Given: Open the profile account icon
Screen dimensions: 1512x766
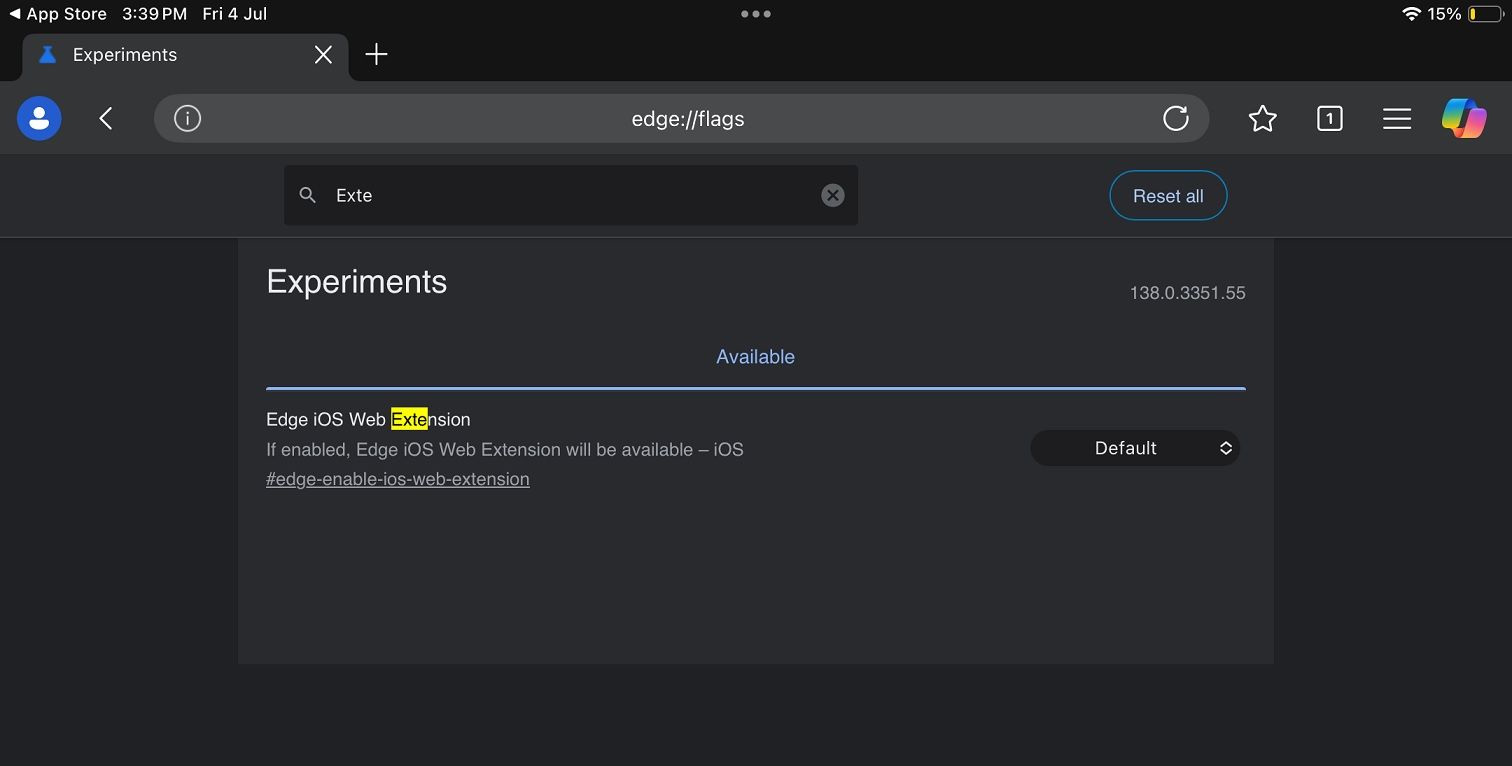Looking at the screenshot, I should pyautogui.click(x=39, y=119).
